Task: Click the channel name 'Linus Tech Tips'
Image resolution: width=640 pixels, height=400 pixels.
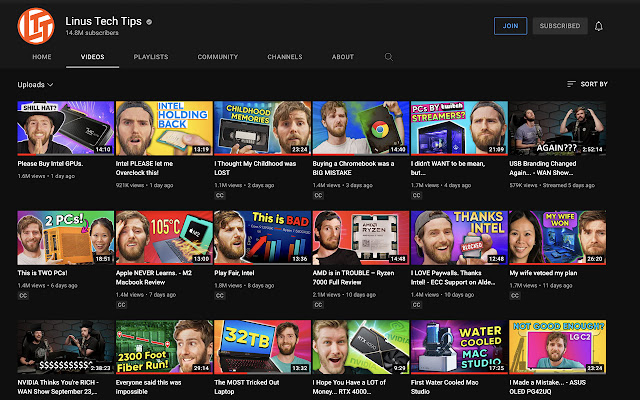Action: pos(104,21)
